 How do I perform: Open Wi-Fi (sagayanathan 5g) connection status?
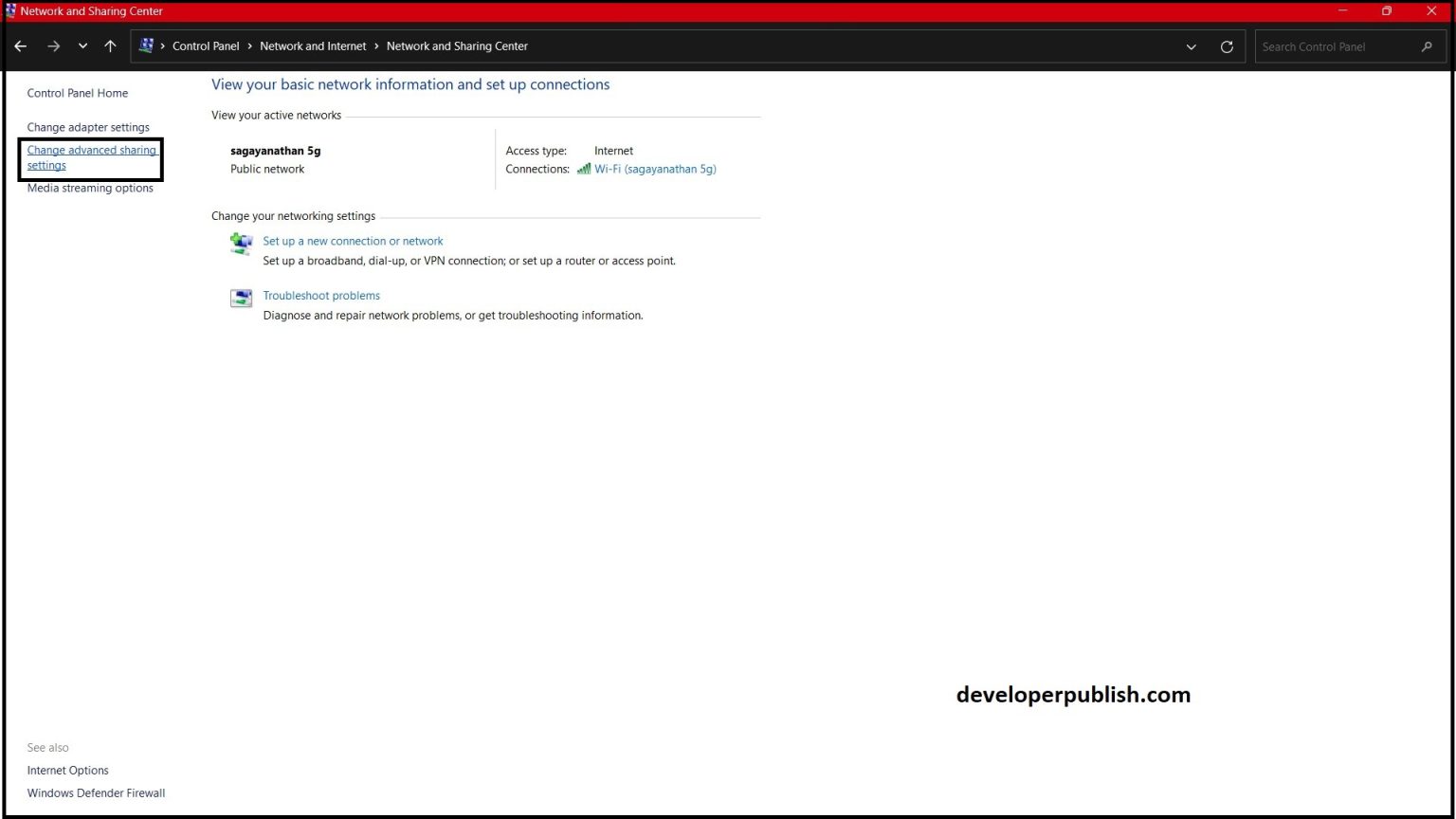pyautogui.click(x=655, y=169)
